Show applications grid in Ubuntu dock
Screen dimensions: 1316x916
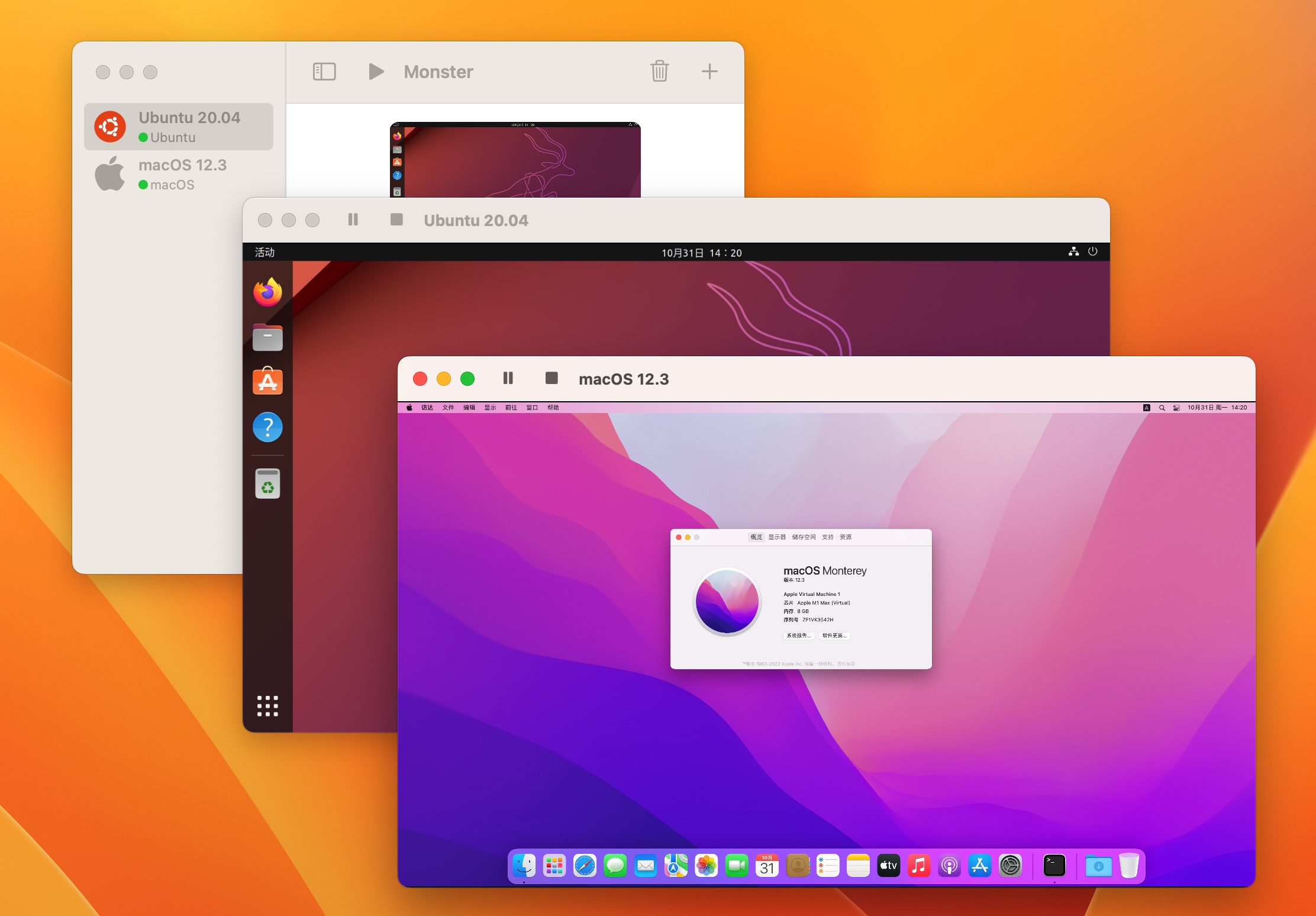pyautogui.click(x=267, y=705)
